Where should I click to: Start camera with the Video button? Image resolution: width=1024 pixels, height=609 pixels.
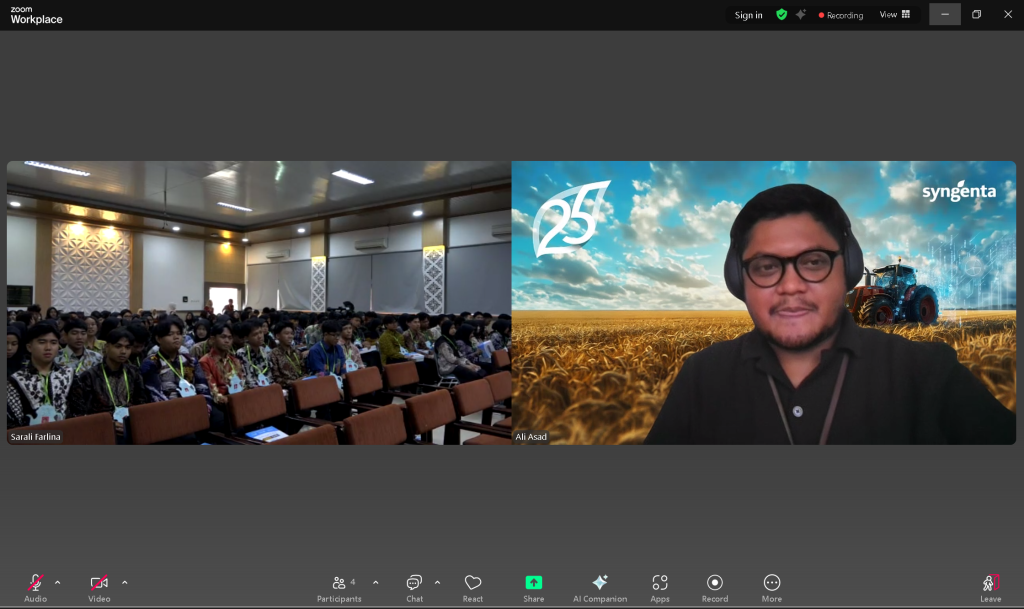pyautogui.click(x=99, y=586)
